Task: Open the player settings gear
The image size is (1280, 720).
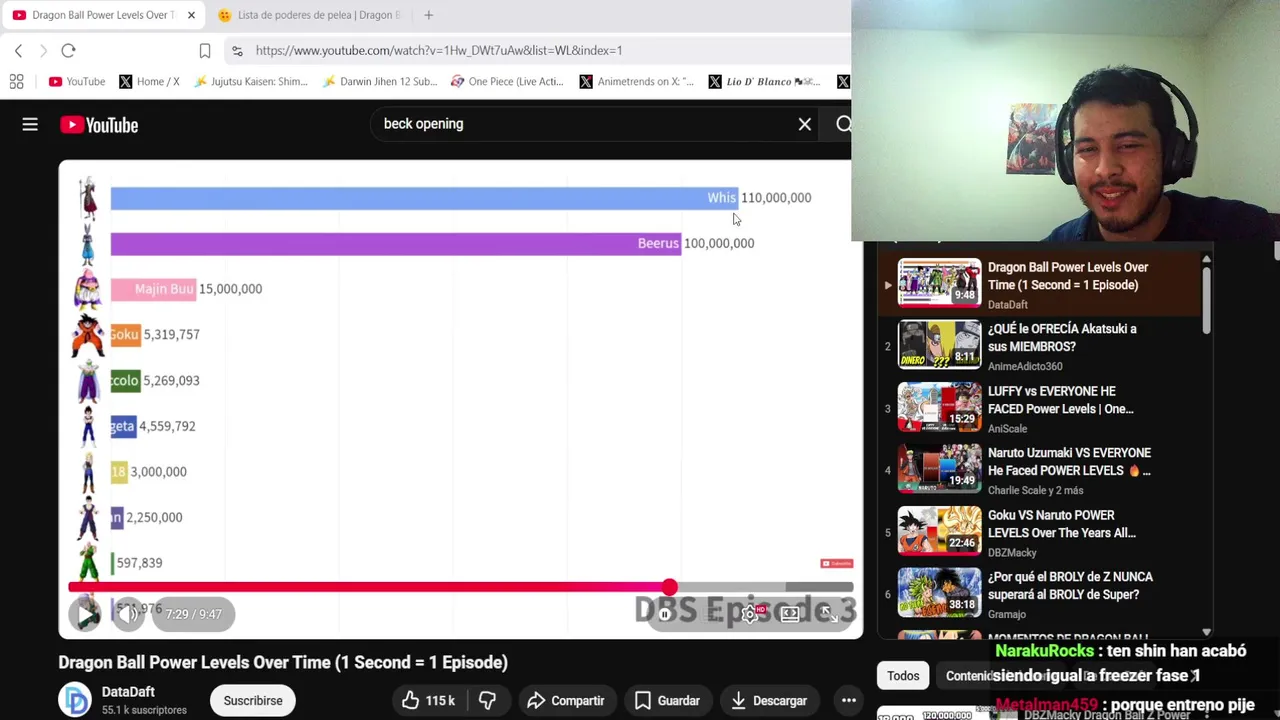Action: (749, 614)
